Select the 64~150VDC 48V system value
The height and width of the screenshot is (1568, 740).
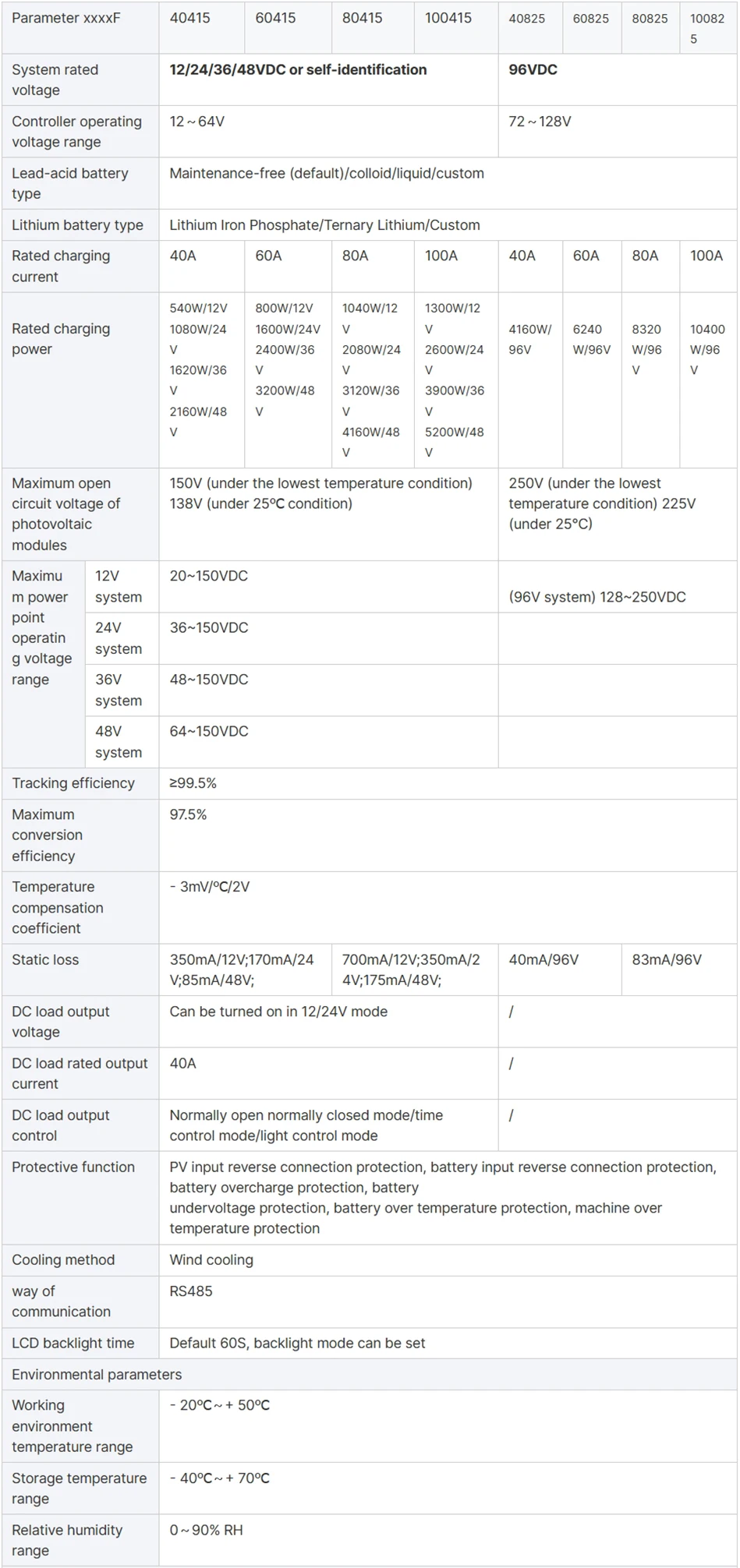click(x=209, y=731)
